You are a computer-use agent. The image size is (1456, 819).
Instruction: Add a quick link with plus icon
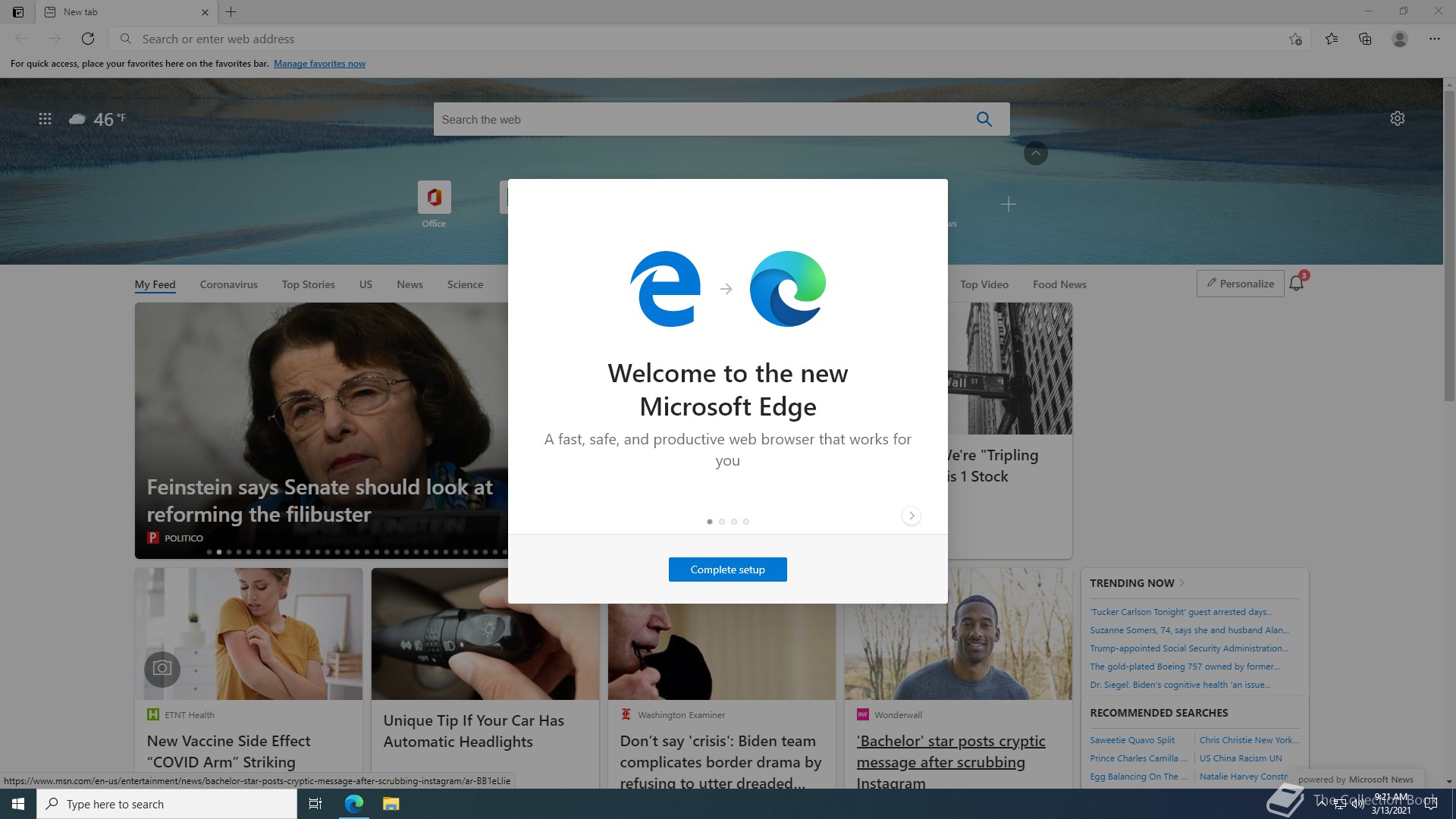[1008, 204]
